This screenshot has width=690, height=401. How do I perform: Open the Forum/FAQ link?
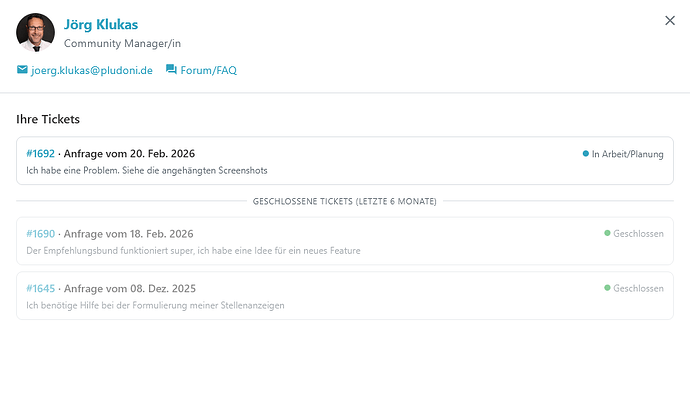pyautogui.click(x=208, y=70)
